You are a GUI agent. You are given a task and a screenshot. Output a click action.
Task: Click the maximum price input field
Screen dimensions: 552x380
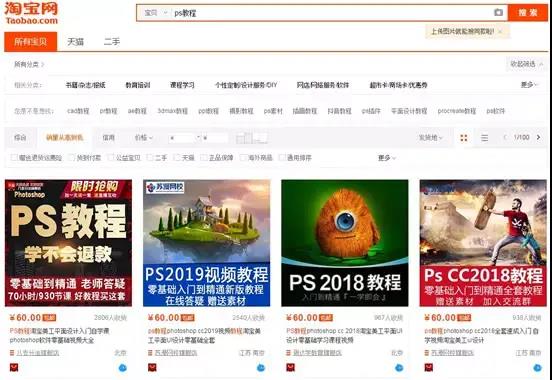tap(215, 138)
